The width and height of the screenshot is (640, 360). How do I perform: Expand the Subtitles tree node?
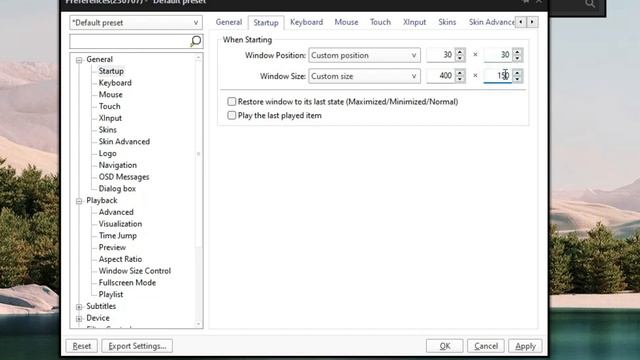[x=79, y=307]
